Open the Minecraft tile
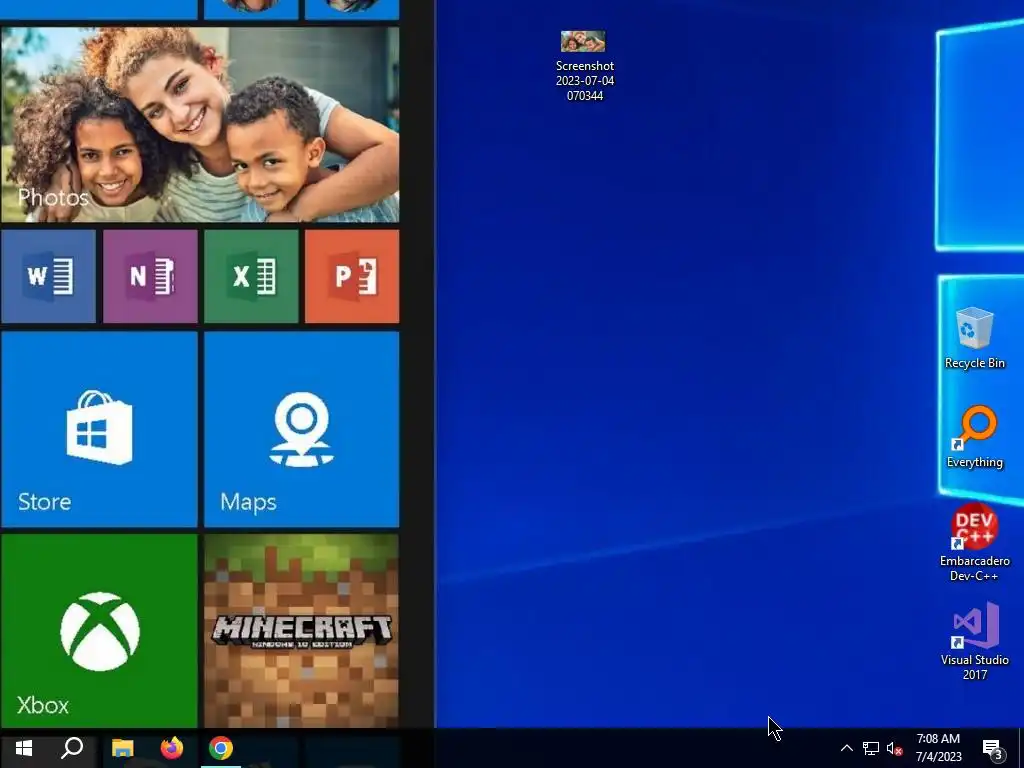This screenshot has height=768, width=1024. [302, 631]
